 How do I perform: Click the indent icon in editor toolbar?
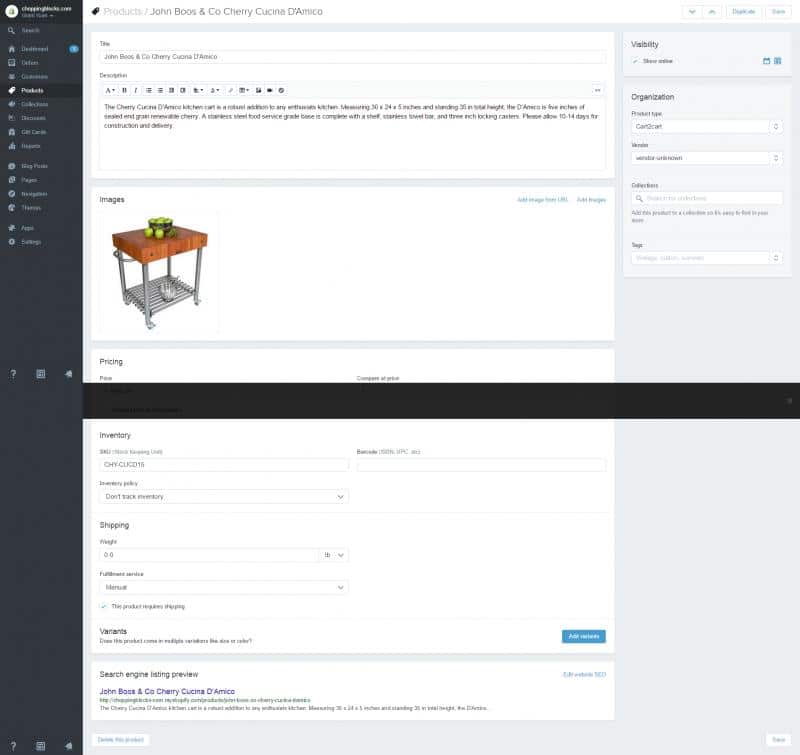[x=183, y=90]
